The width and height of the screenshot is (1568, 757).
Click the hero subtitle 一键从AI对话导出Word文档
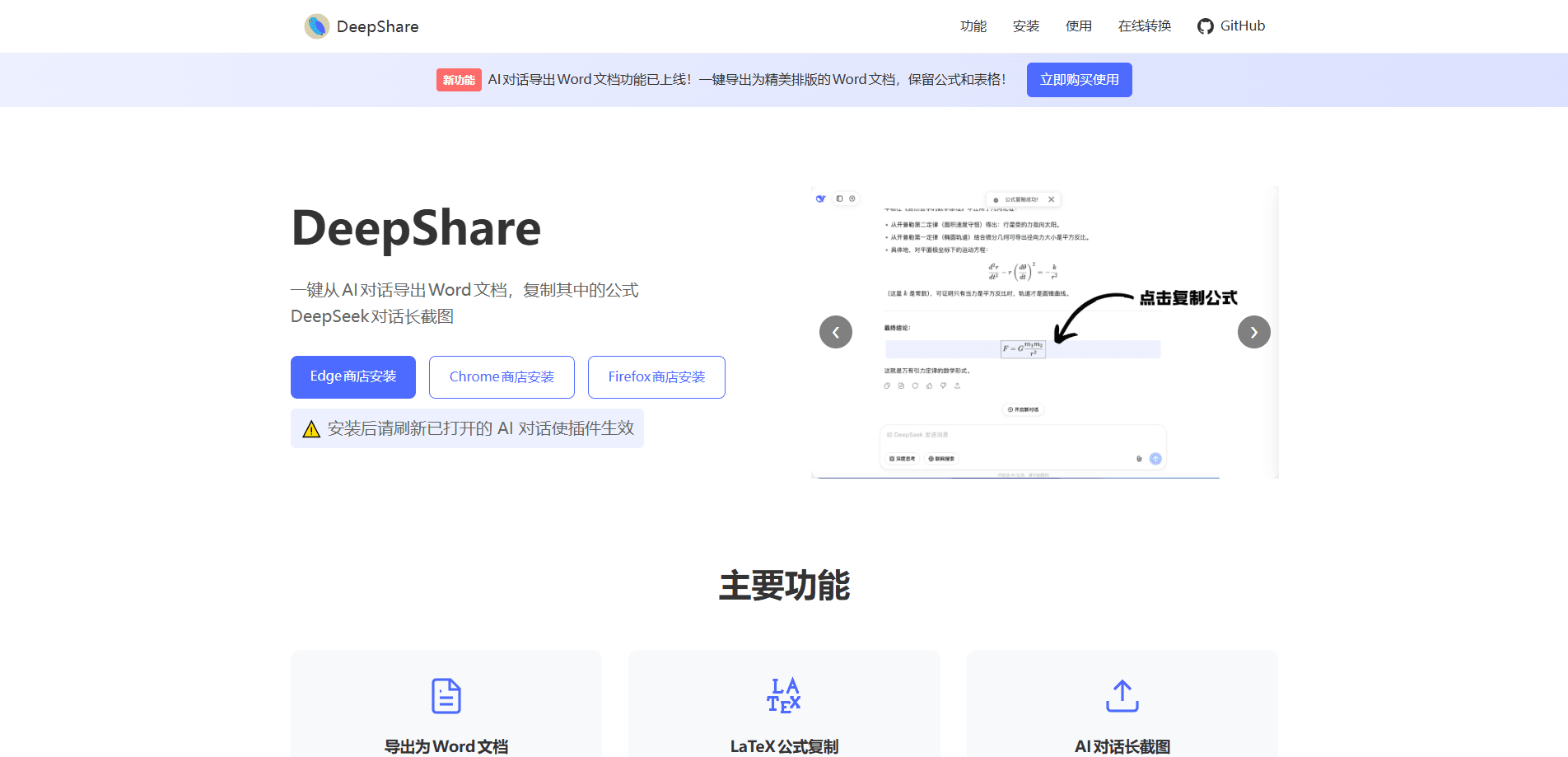[x=464, y=290]
